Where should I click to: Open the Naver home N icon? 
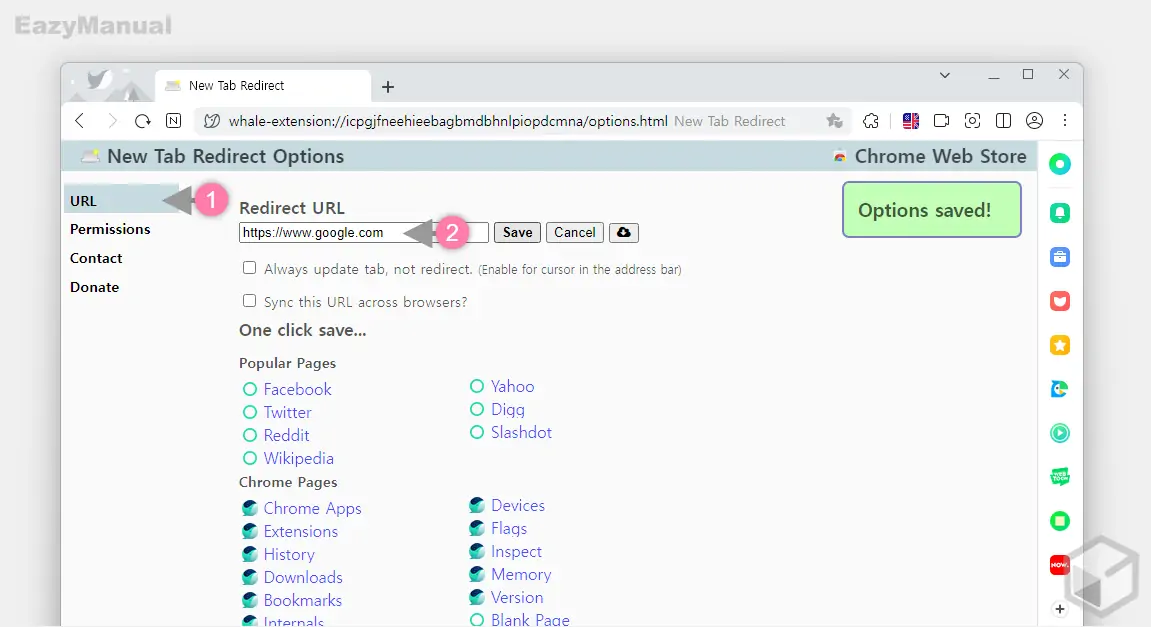(174, 121)
